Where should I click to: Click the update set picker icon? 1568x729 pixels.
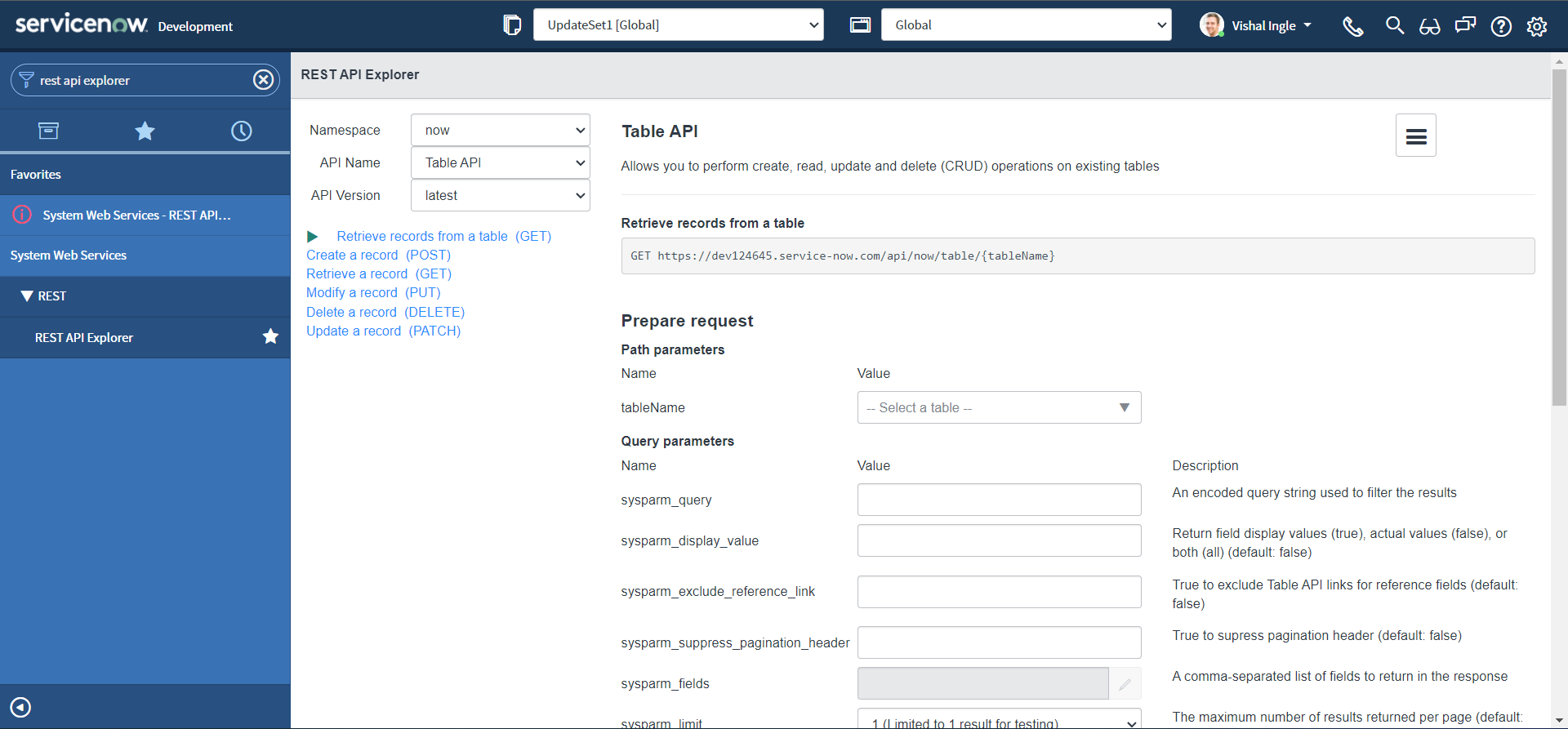click(512, 25)
